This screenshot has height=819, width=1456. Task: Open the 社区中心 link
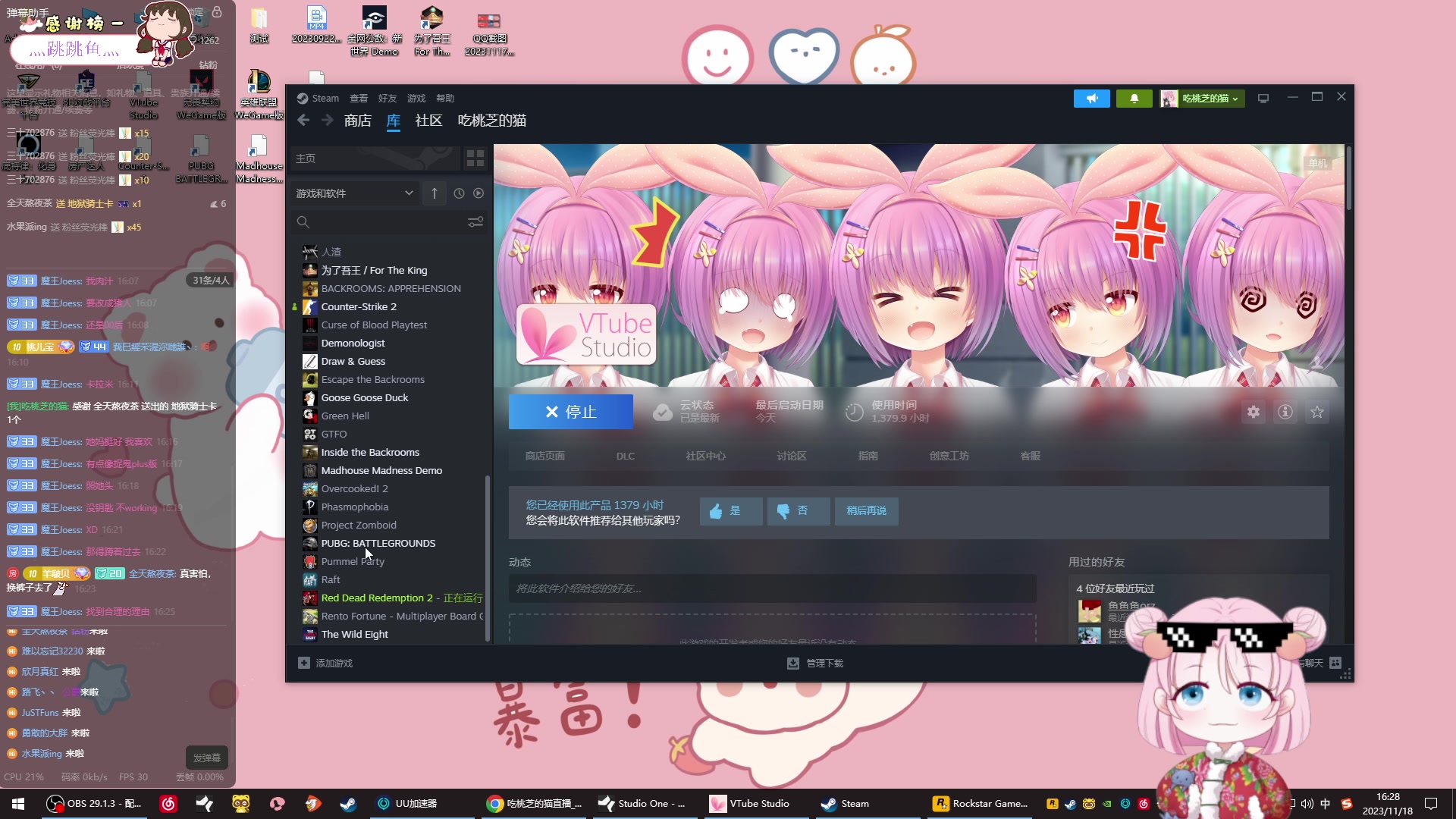[706, 456]
